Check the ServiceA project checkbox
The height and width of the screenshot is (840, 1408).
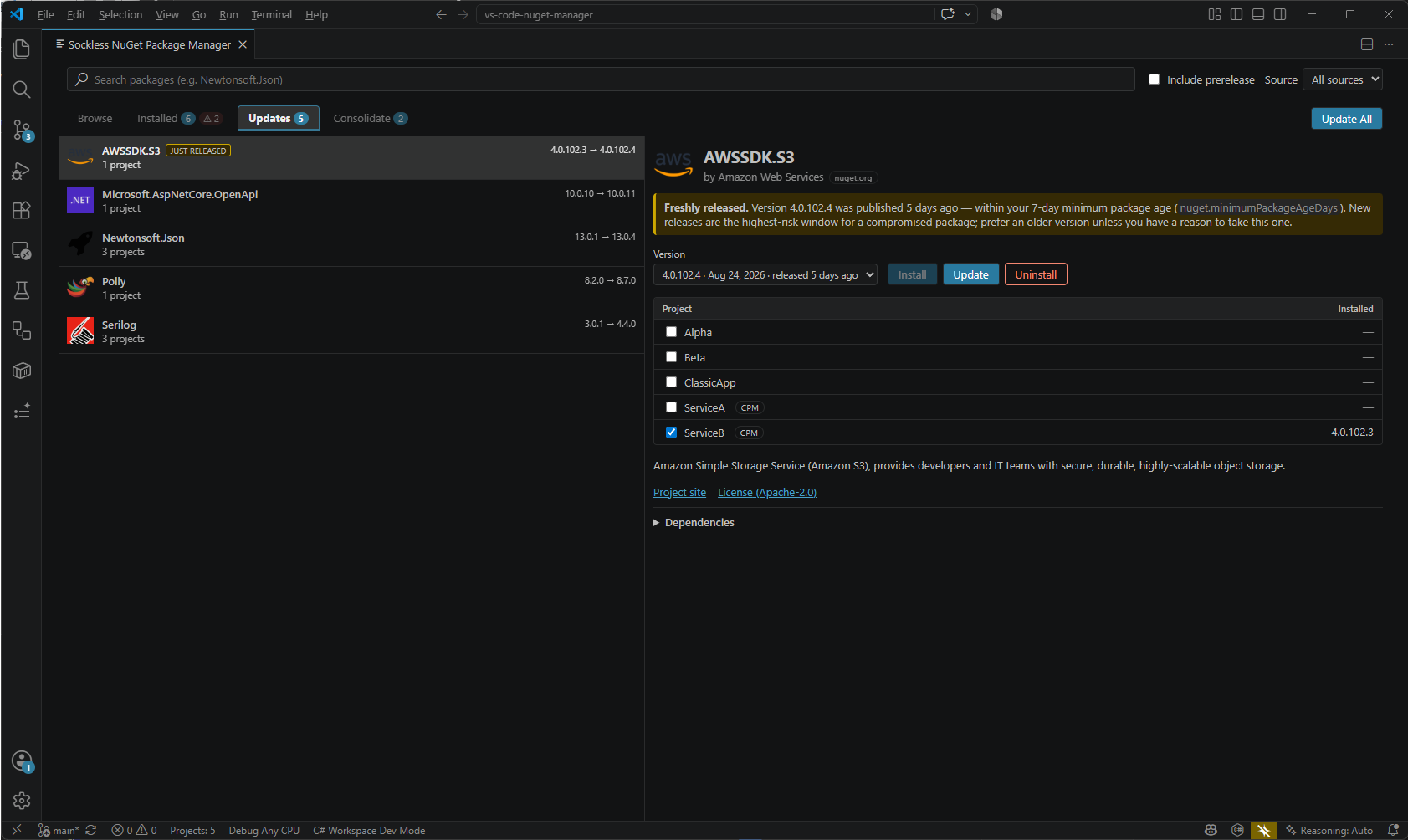pos(671,407)
